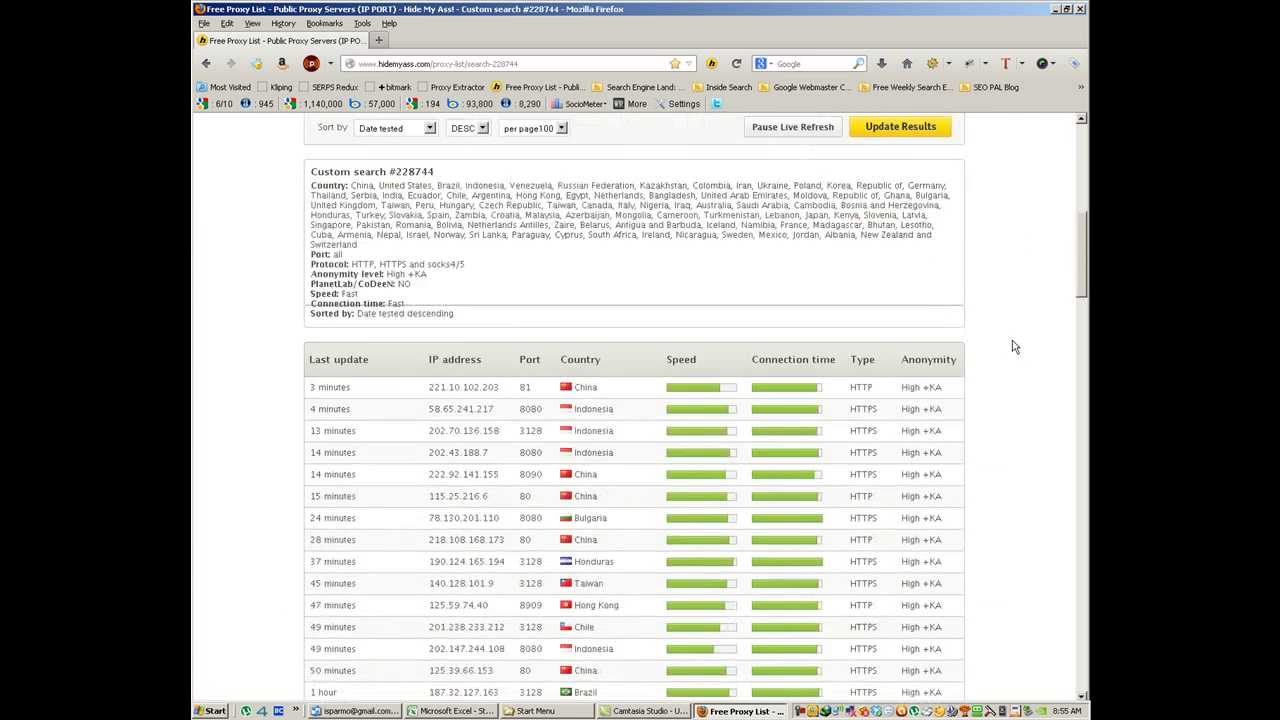
Task: Open the Downloads arrow icon
Action: [881, 63]
